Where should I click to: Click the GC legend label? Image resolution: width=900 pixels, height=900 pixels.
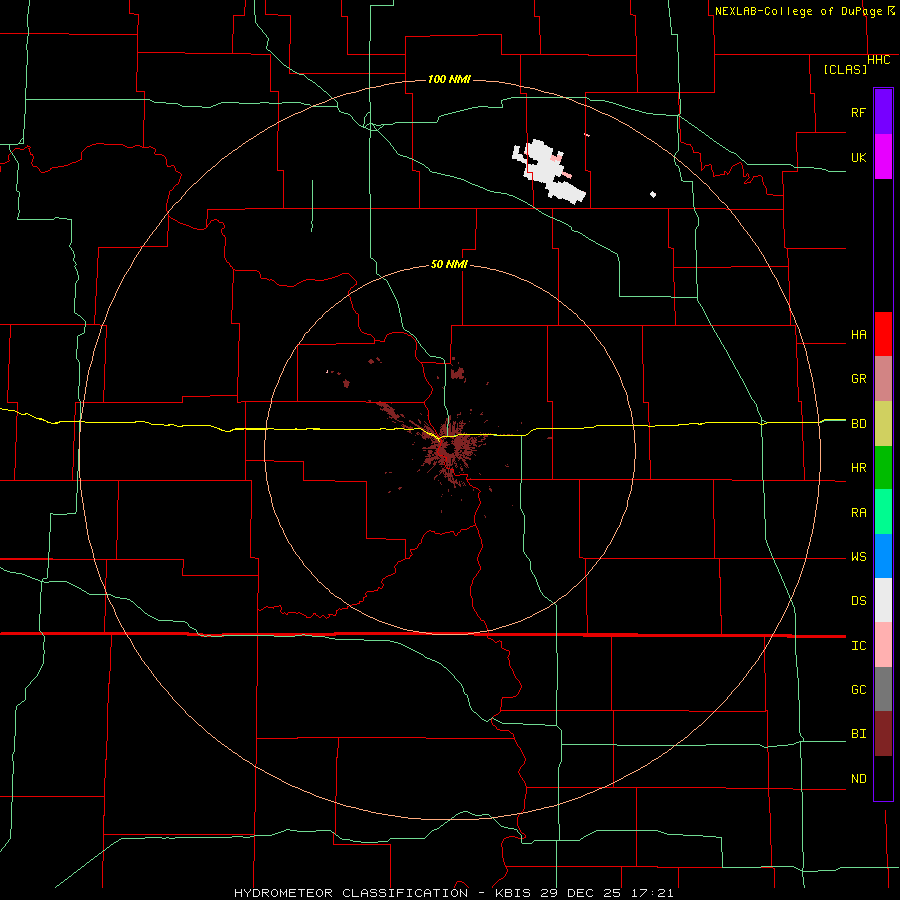click(x=858, y=690)
